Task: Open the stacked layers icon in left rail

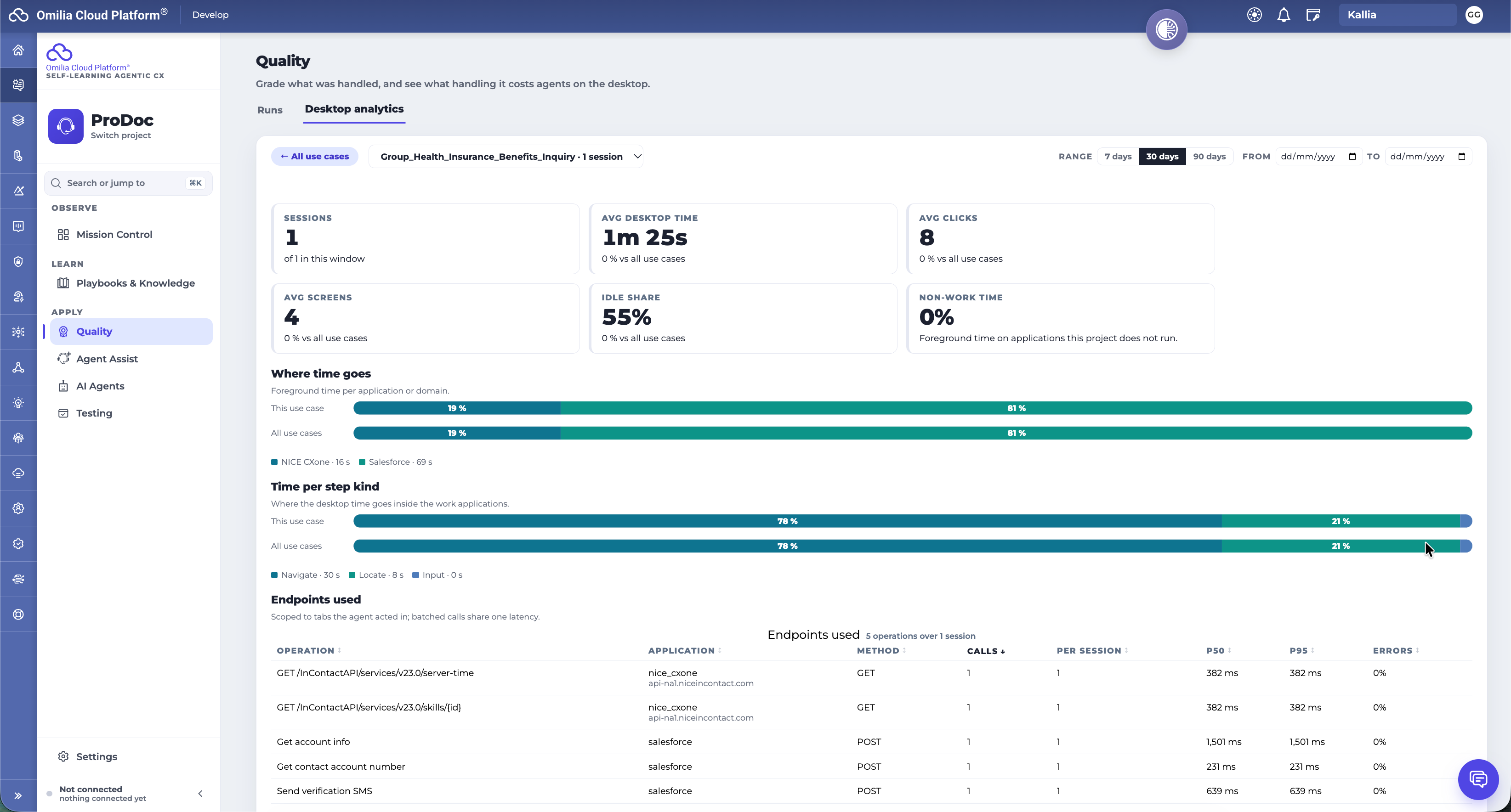Action: point(18,120)
